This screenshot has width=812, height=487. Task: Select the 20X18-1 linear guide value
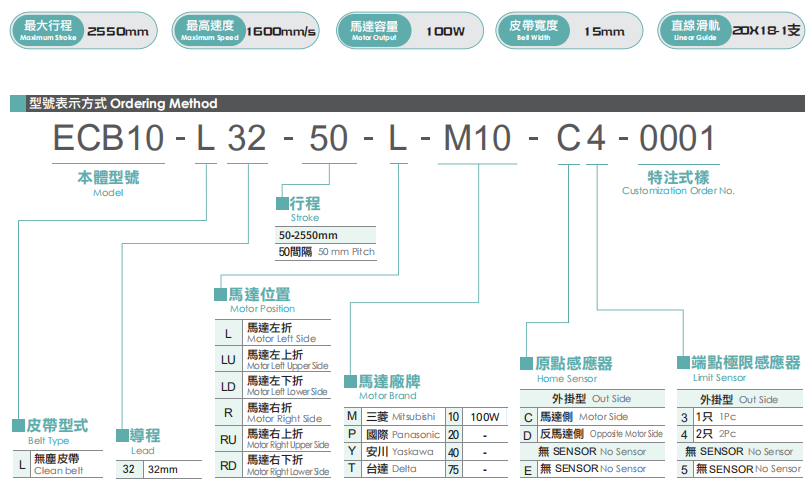766,31
